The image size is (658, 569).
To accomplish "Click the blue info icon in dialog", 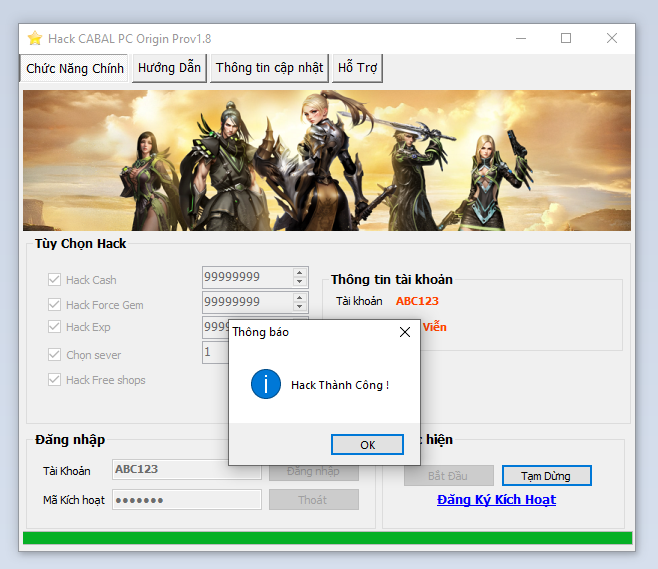I will pos(266,384).
